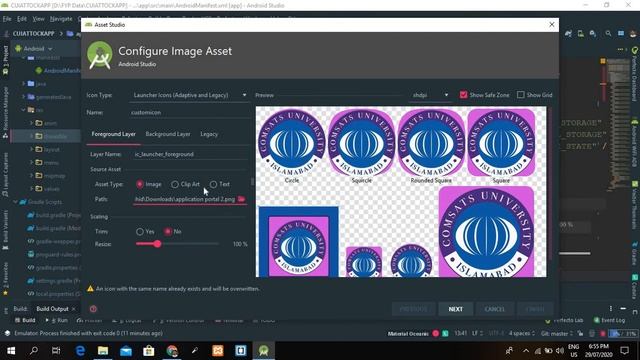This screenshot has height=360, width=640.
Task: Open the File menu
Action: (7, 19)
